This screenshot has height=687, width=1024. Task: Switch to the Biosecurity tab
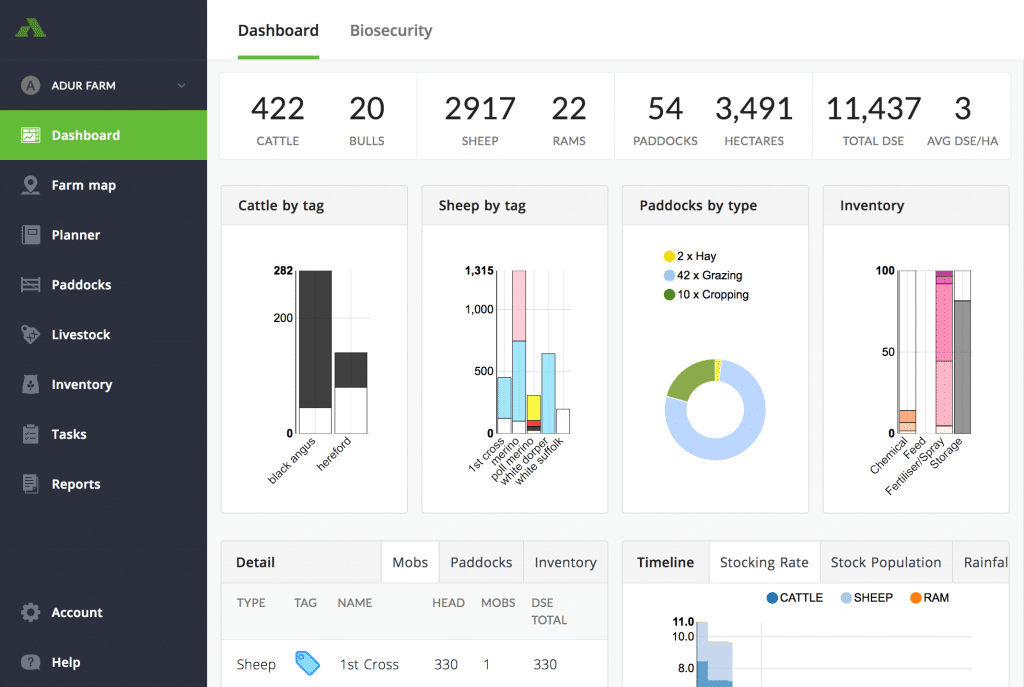(391, 31)
